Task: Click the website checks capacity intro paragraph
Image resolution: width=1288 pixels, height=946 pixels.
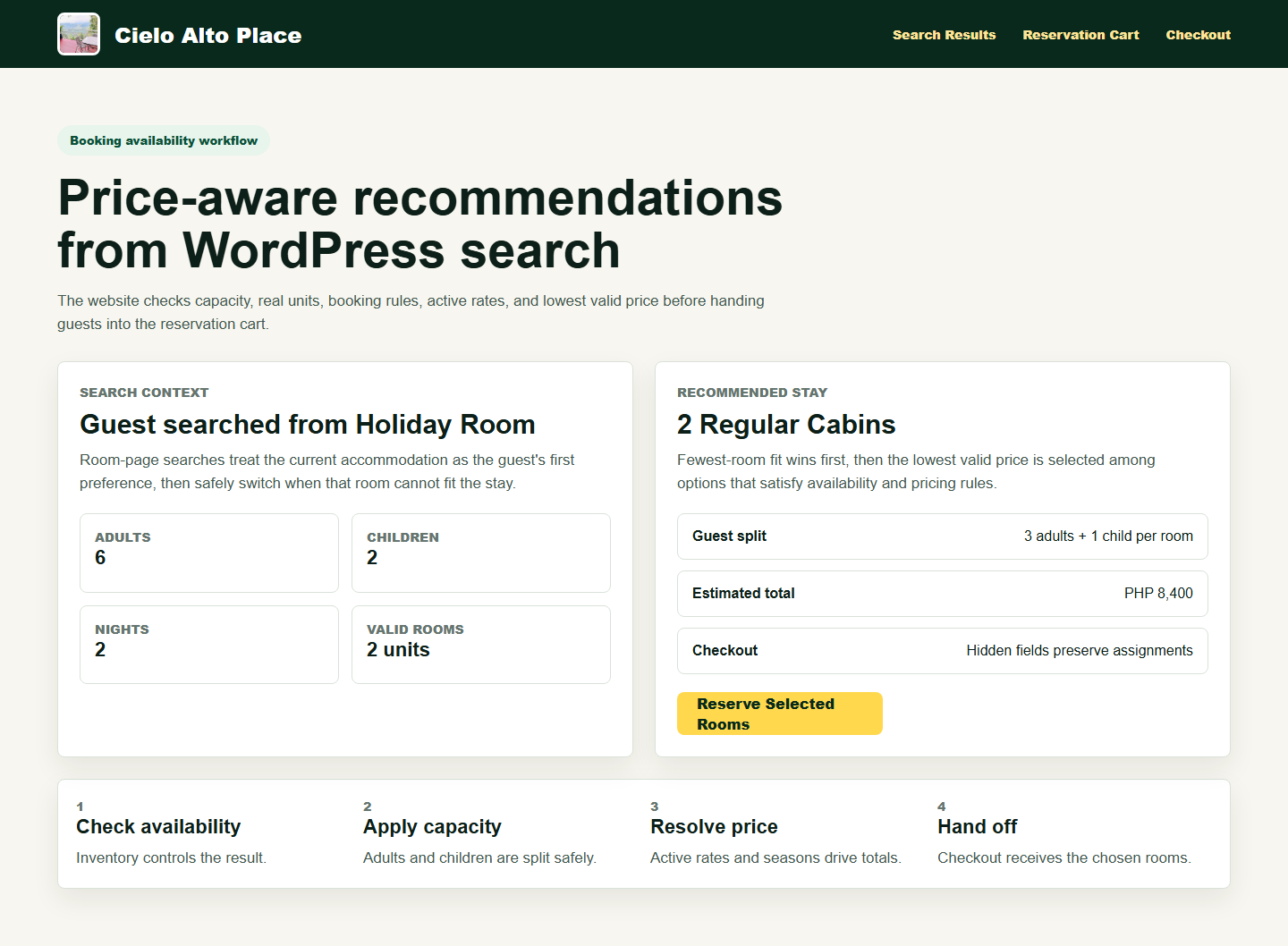Action: 411,312
